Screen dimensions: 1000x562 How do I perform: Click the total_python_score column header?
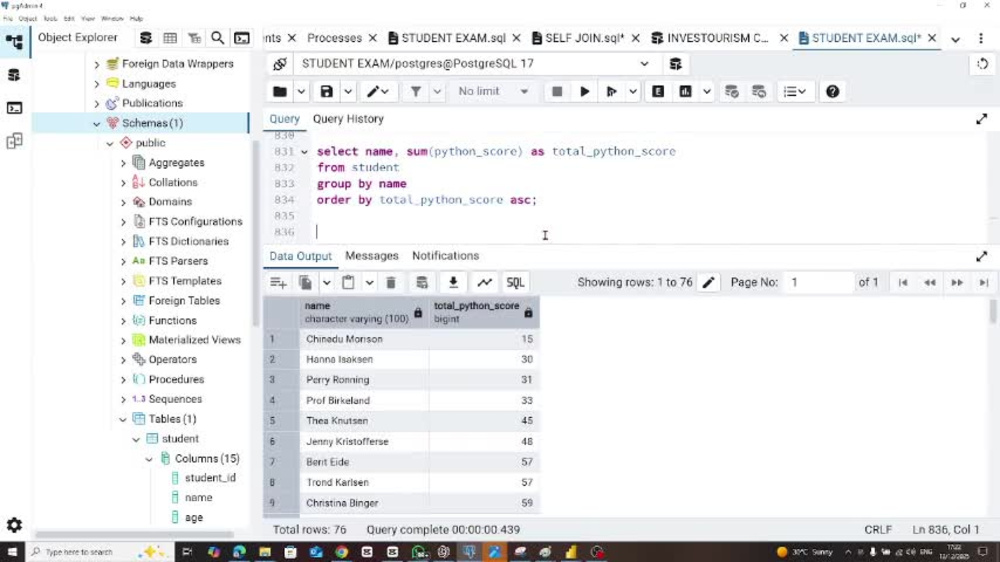tap(484, 313)
